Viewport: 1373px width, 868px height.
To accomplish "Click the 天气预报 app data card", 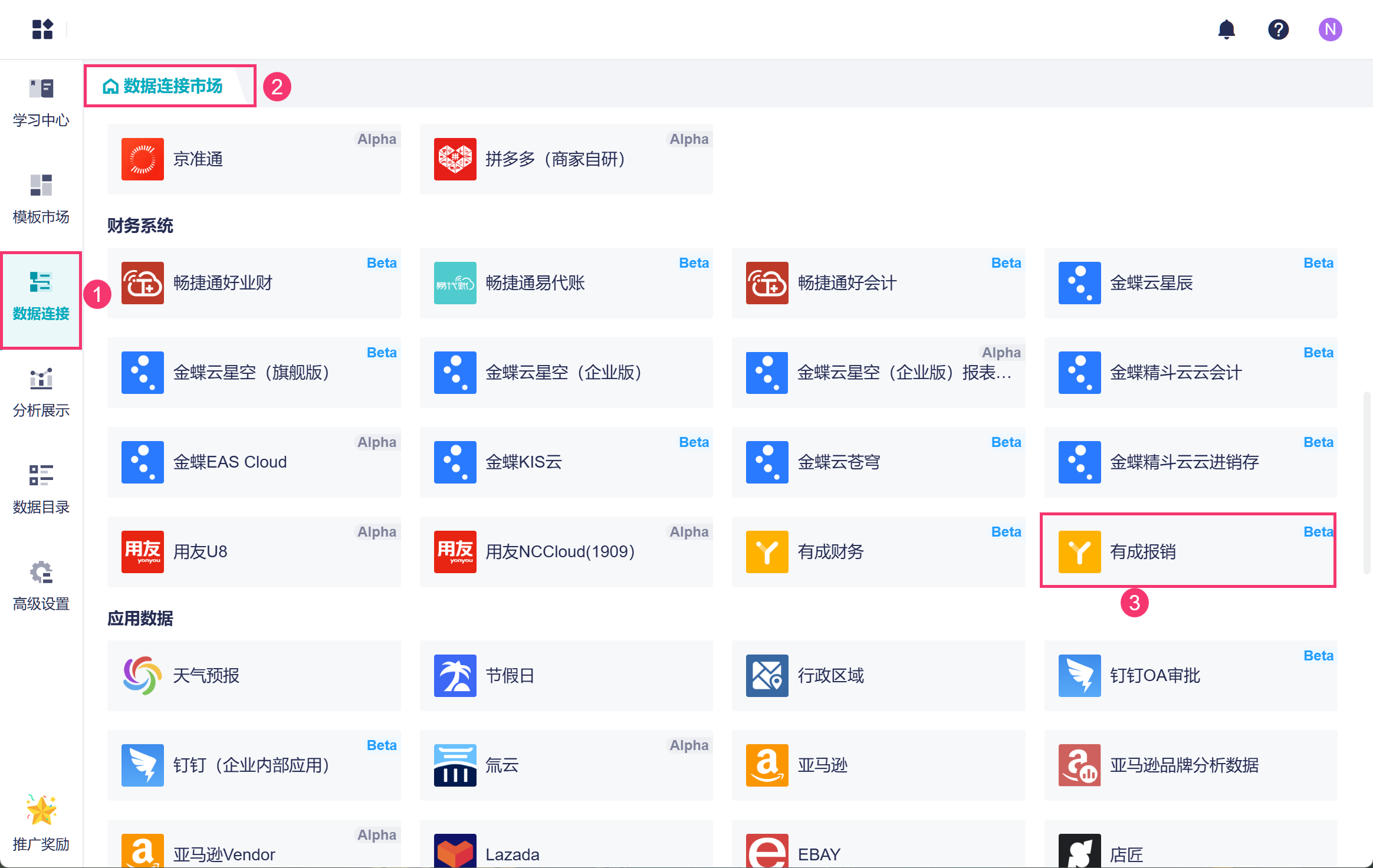I will [254, 676].
